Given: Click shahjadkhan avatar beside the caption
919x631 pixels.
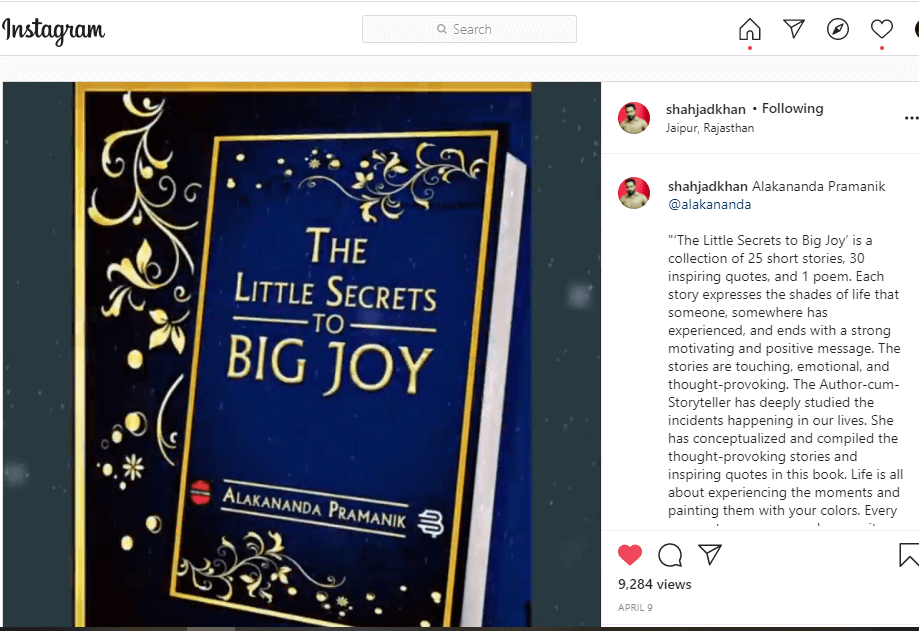Looking at the screenshot, I should point(634,193).
